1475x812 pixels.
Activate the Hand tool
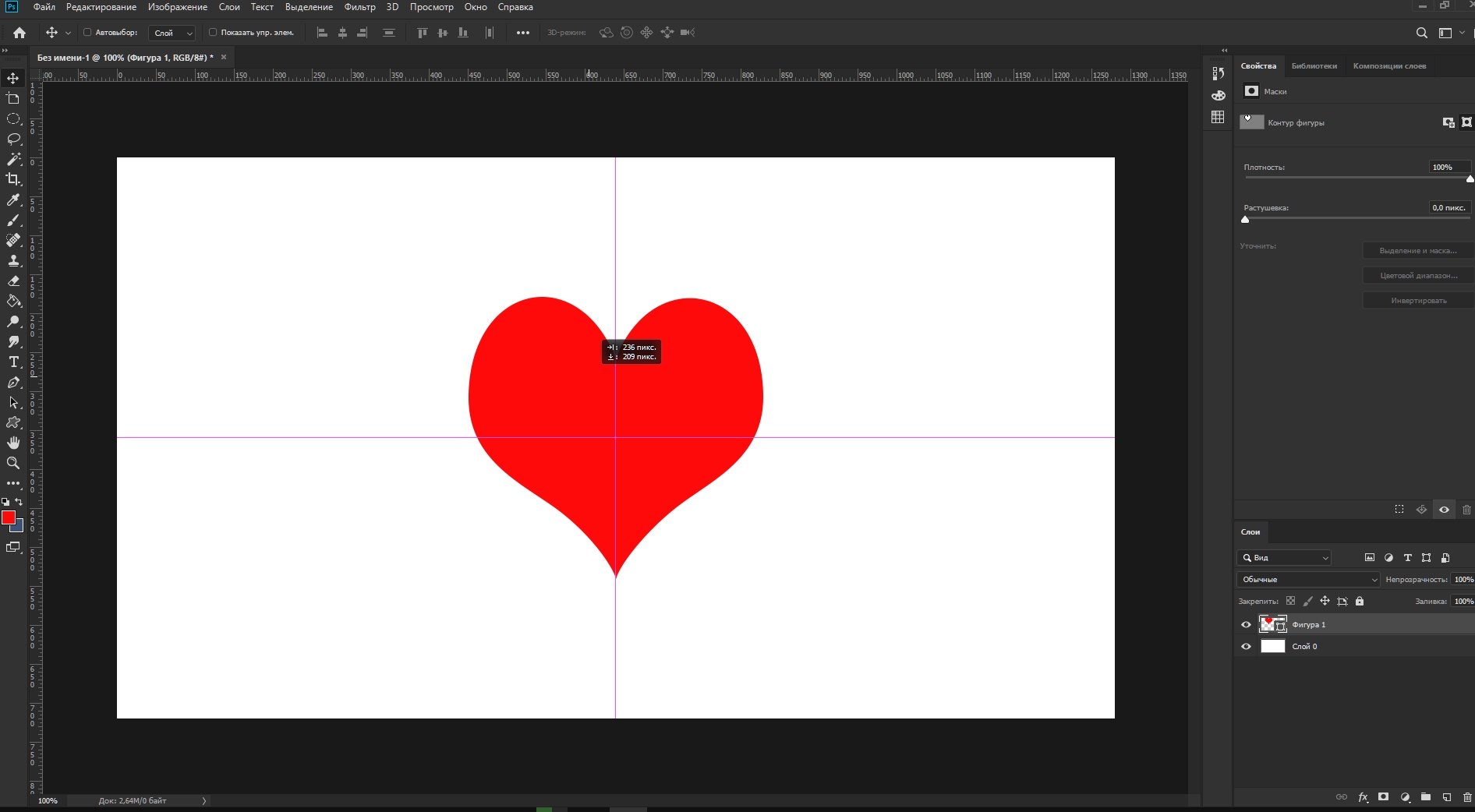tap(13, 443)
